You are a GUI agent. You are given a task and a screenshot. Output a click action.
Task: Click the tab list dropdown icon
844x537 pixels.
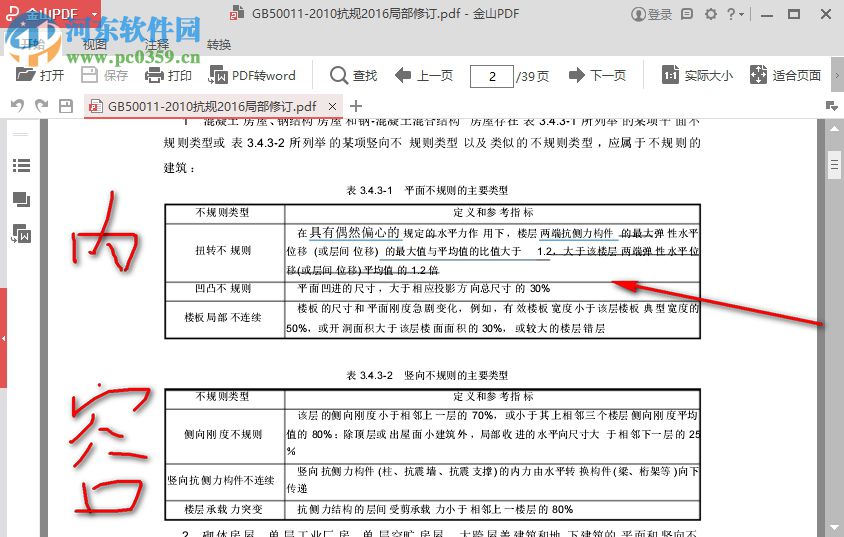pyautogui.click(x=832, y=106)
